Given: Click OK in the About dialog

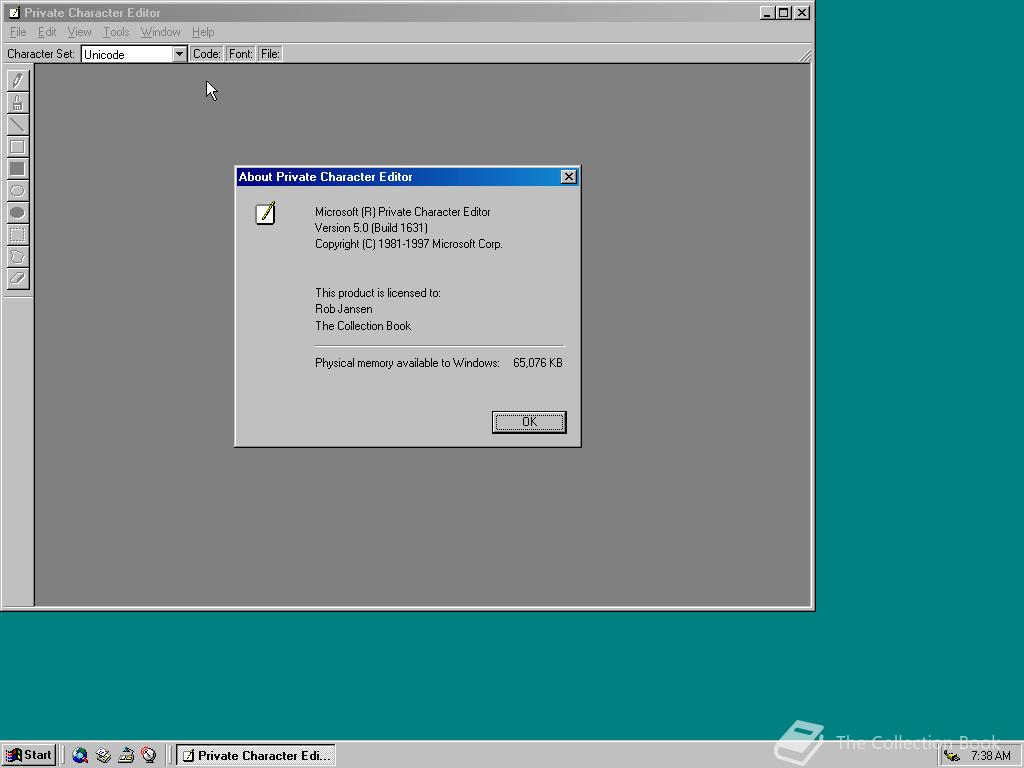Looking at the screenshot, I should (x=529, y=422).
